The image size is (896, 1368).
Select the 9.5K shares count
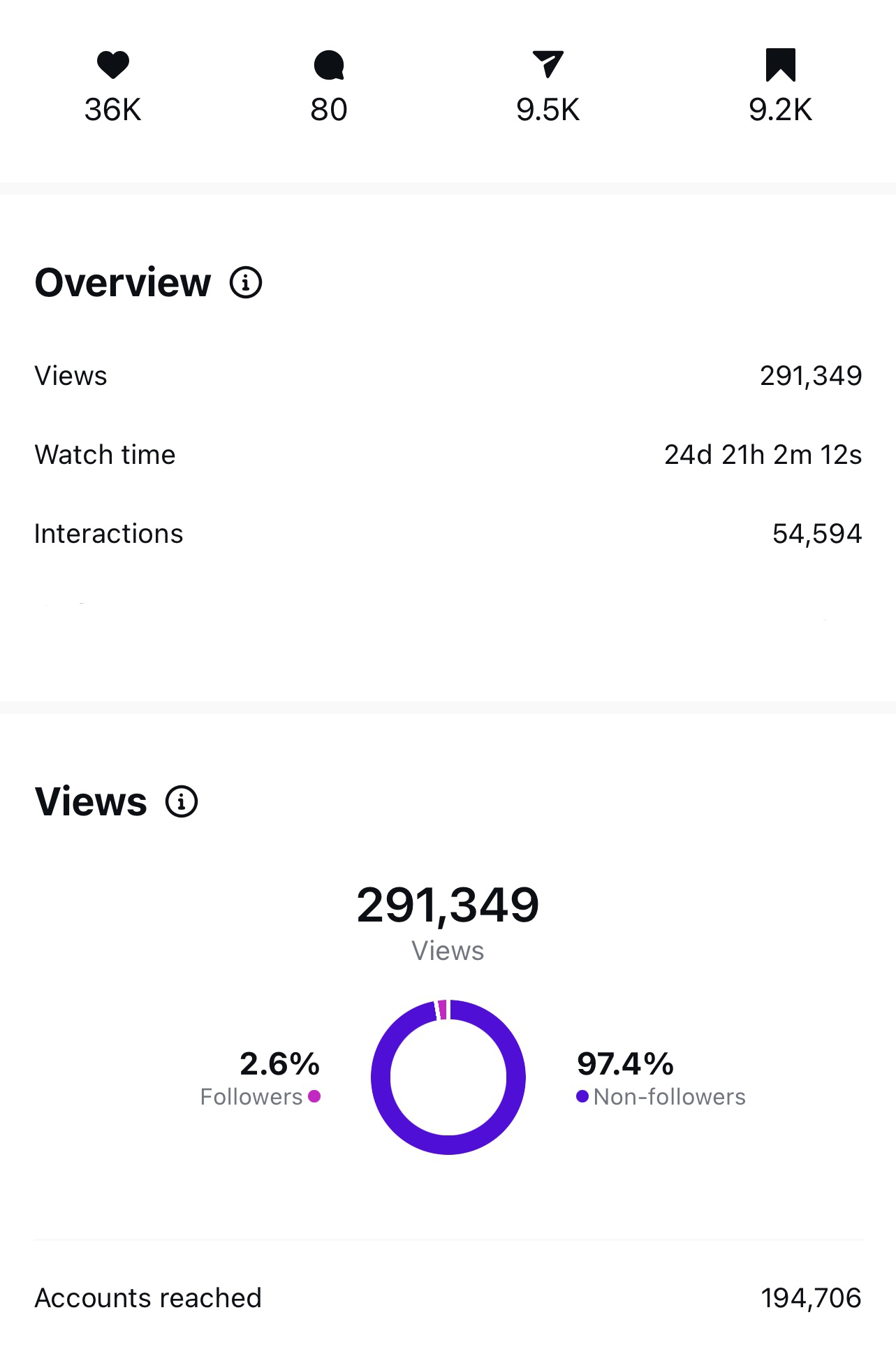pos(548,110)
